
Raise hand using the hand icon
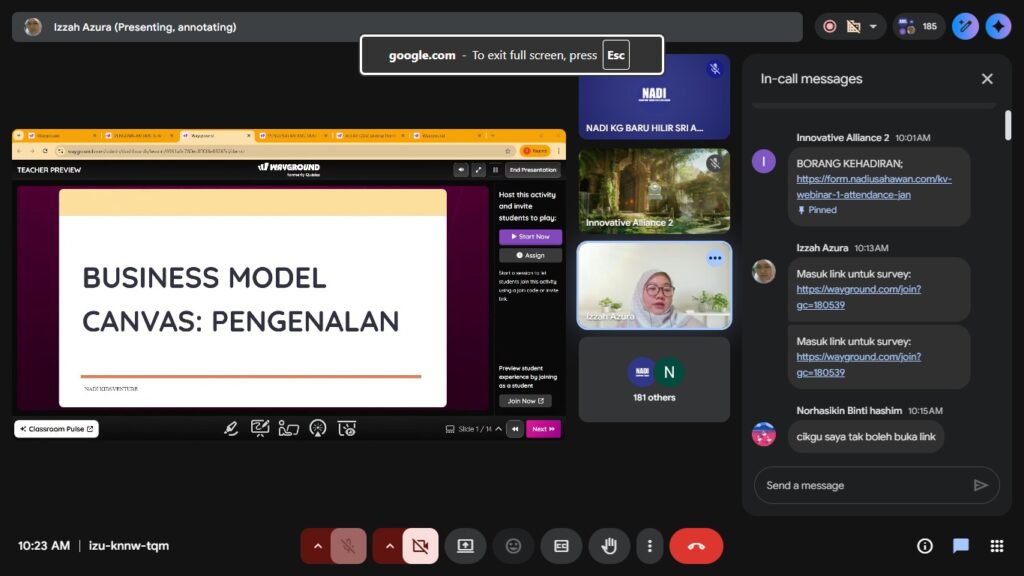[608, 546]
